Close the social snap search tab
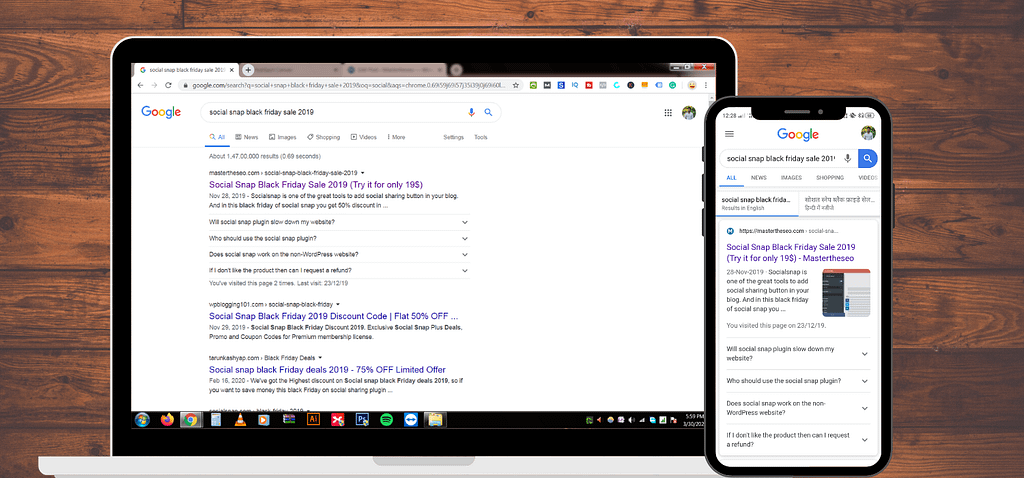Image resolution: width=1024 pixels, height=478 pixels. point(234,70)
